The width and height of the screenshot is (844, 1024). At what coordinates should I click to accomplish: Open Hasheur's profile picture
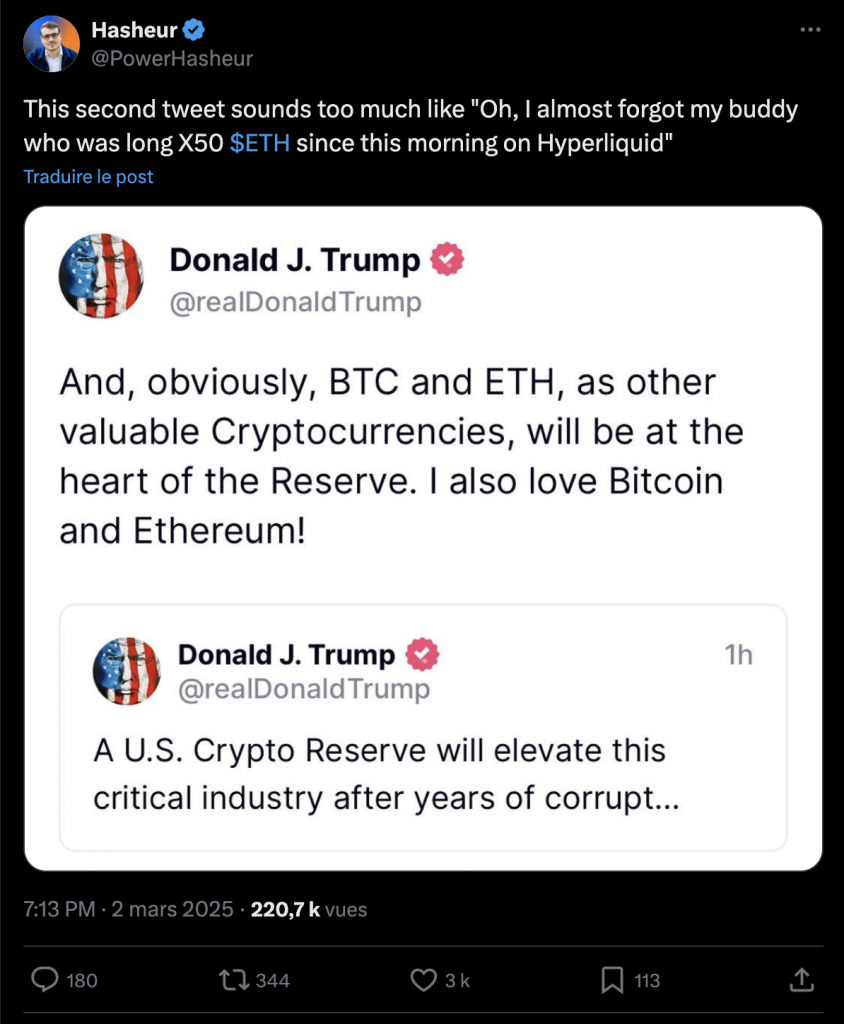click(51, 42)
